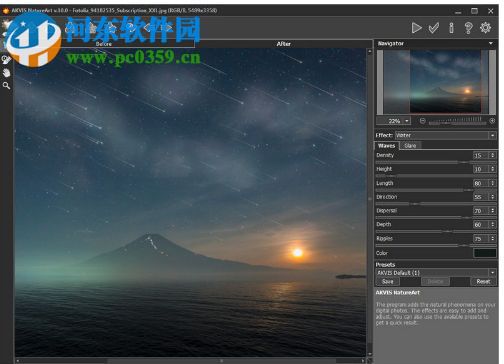Click the Dispersal spinner arrows
This screenshot has width=504, height=364.
[x=493, y=211]
